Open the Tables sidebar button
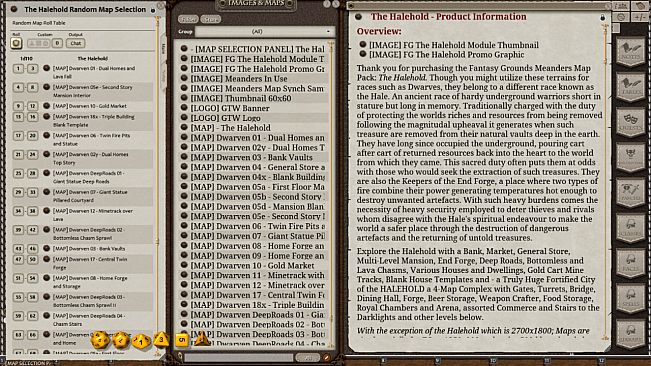This screenshot has height=366, width=651. [x=630, y=87]
